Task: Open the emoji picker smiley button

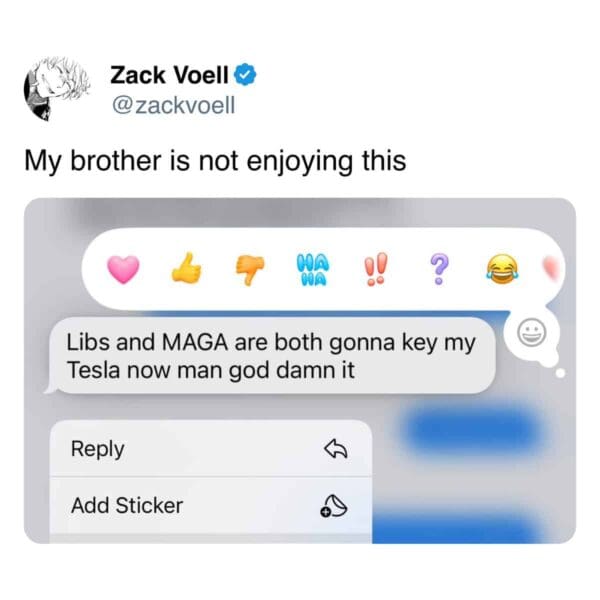Action: (532, 332)
